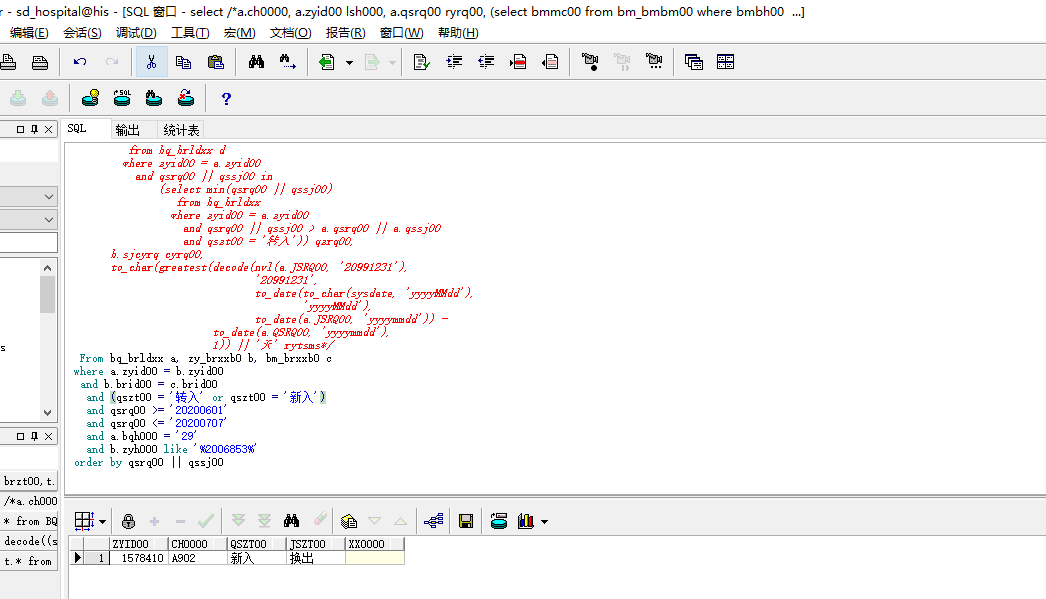
Task: Click the bar chart icon
Action: 526,521
